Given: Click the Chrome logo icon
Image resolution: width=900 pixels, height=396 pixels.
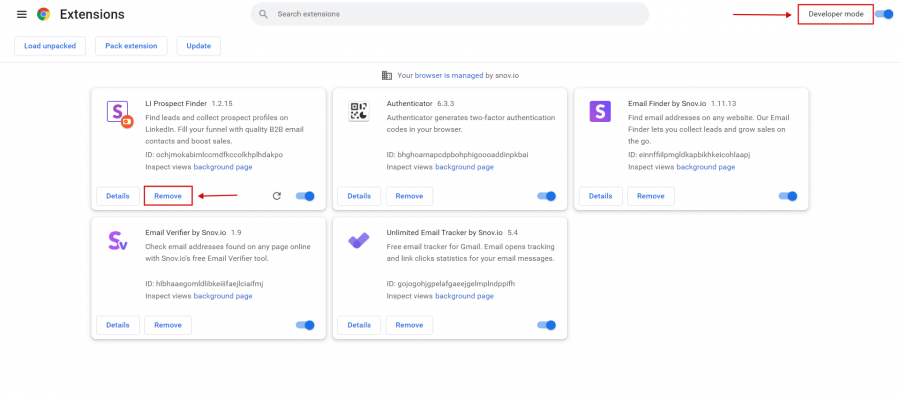Looking at the screenshot, I should coord(44,14).
